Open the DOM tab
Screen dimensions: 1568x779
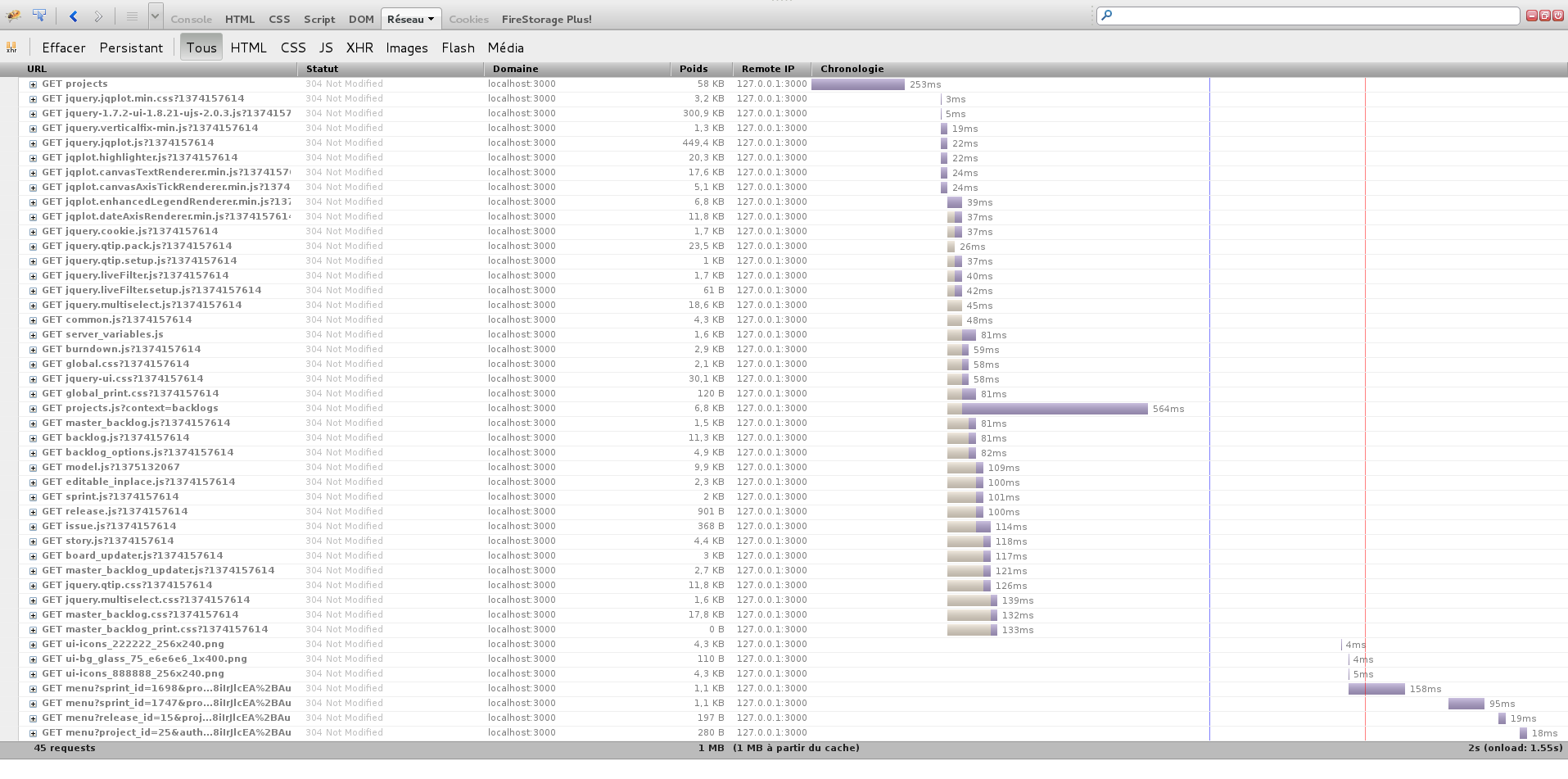pos(361,19)
